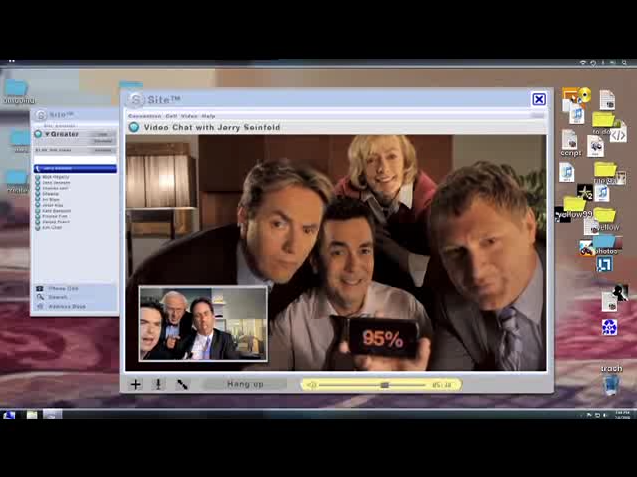Open the Help menu in the video chat window
637x477 pixels.
point(208,116)
